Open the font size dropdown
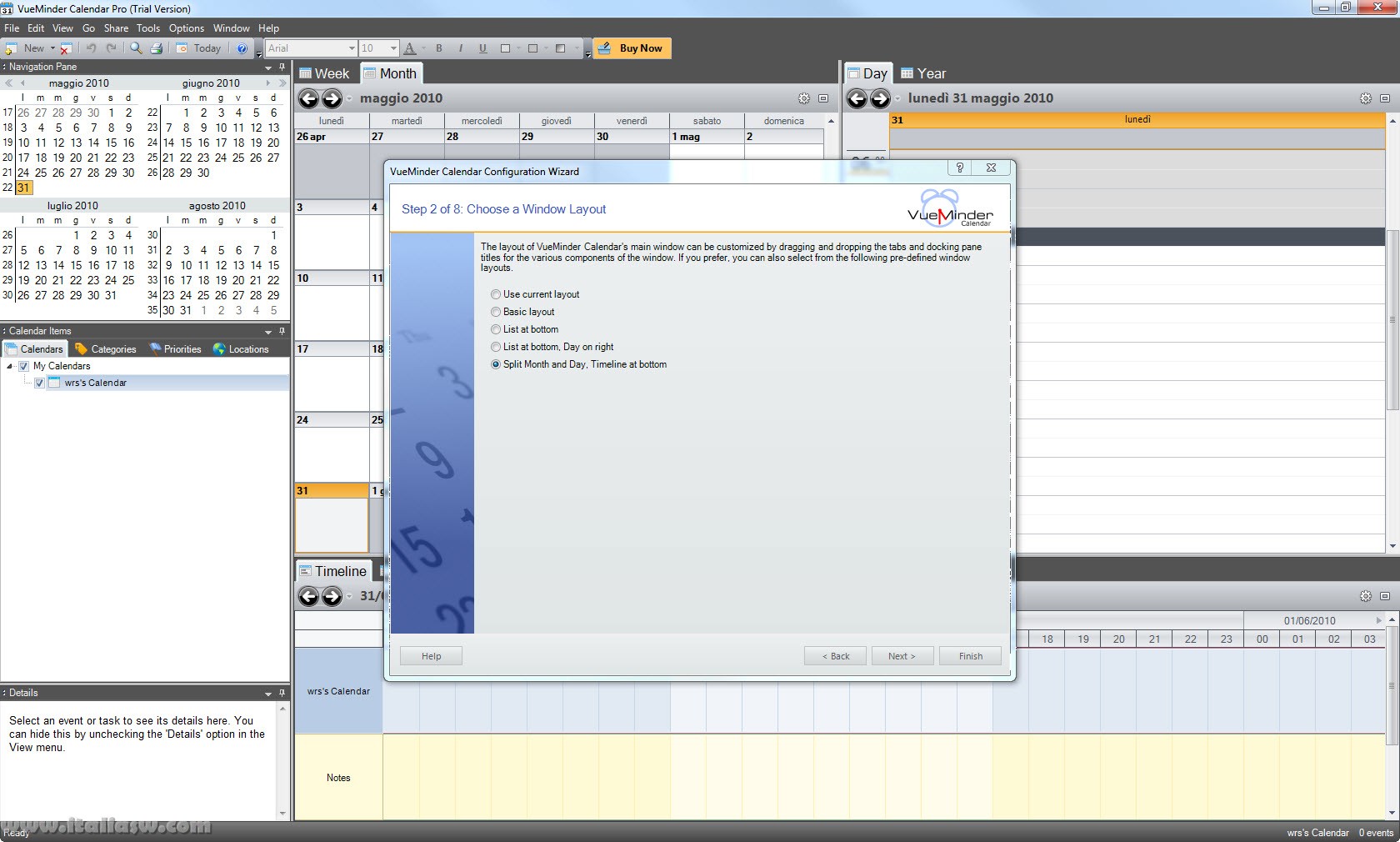The height and width of the screenshot is (842, 1400). [393, 48]
